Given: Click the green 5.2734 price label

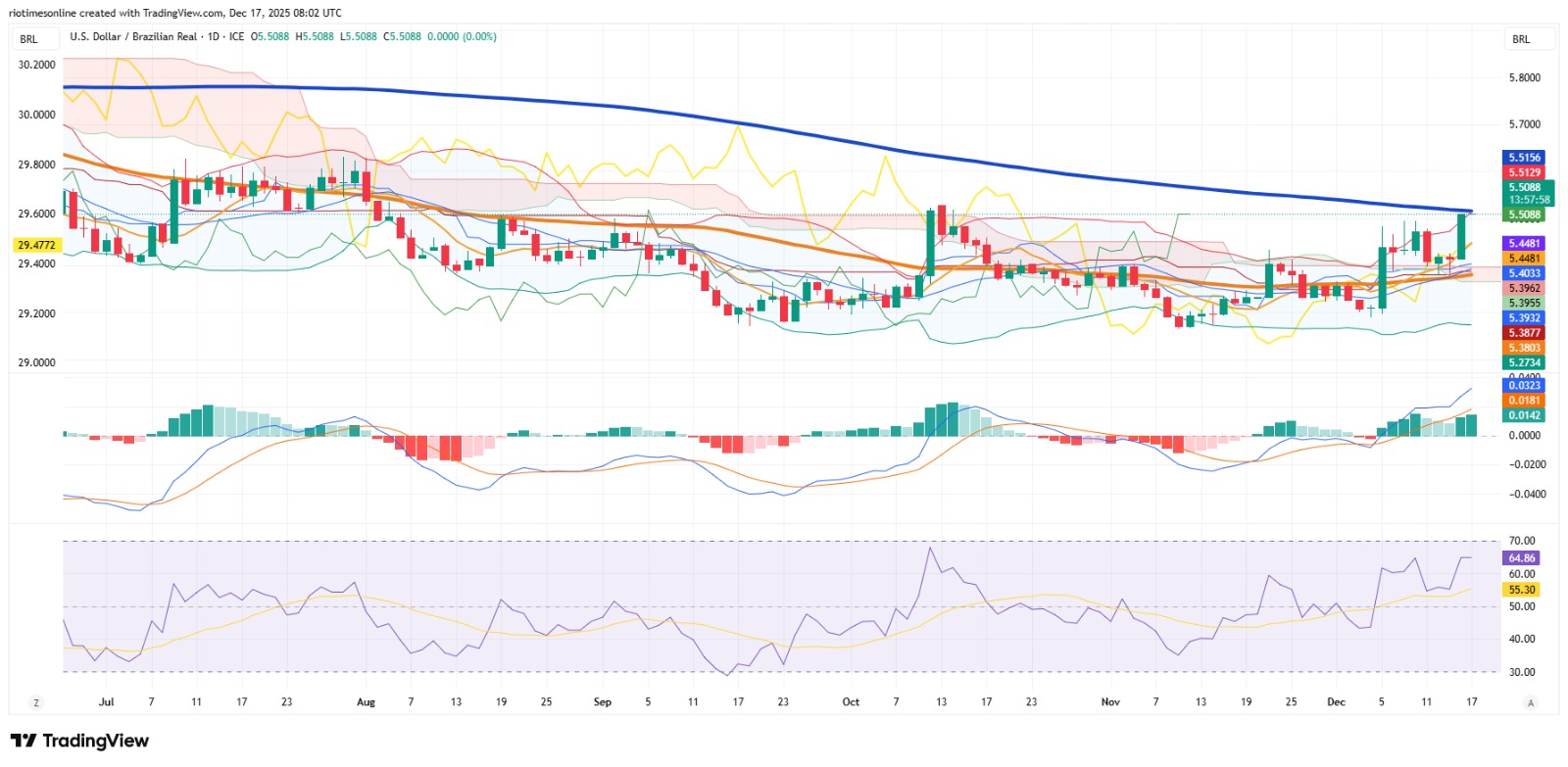Looking at the screenshot, I should pyautogui.click(x=1524, y=362).
